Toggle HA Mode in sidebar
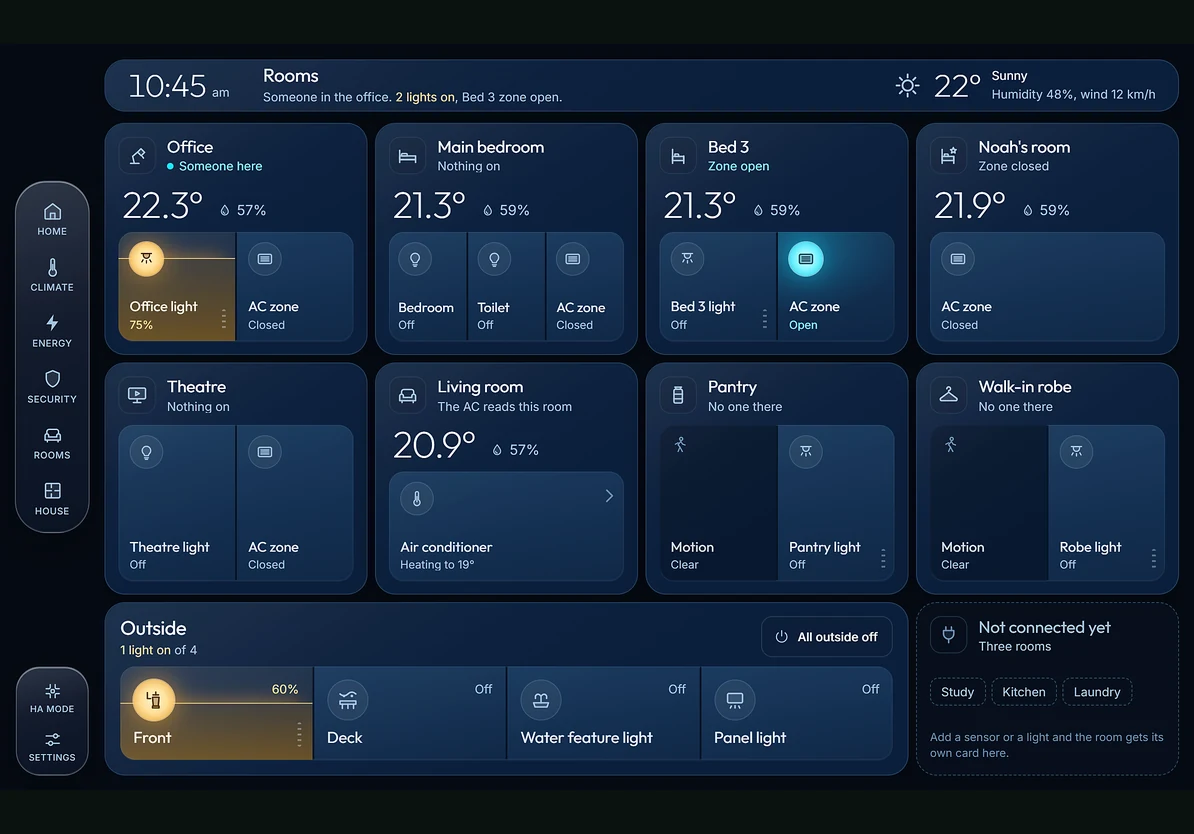The height and width of the screenshot is (834, 1194). coord(52,698)
